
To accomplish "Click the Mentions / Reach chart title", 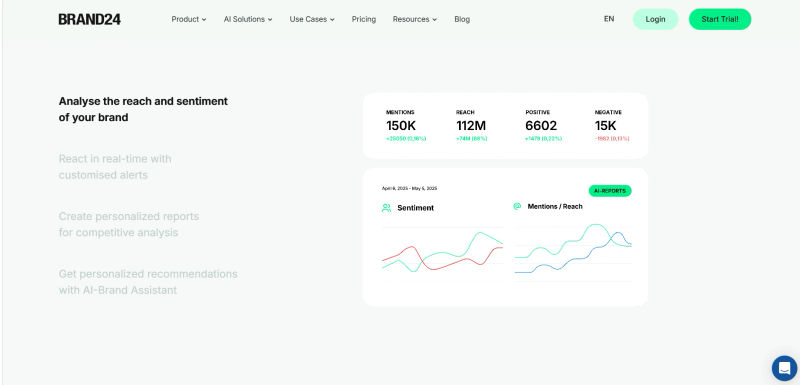I will (x=555, y=207).
